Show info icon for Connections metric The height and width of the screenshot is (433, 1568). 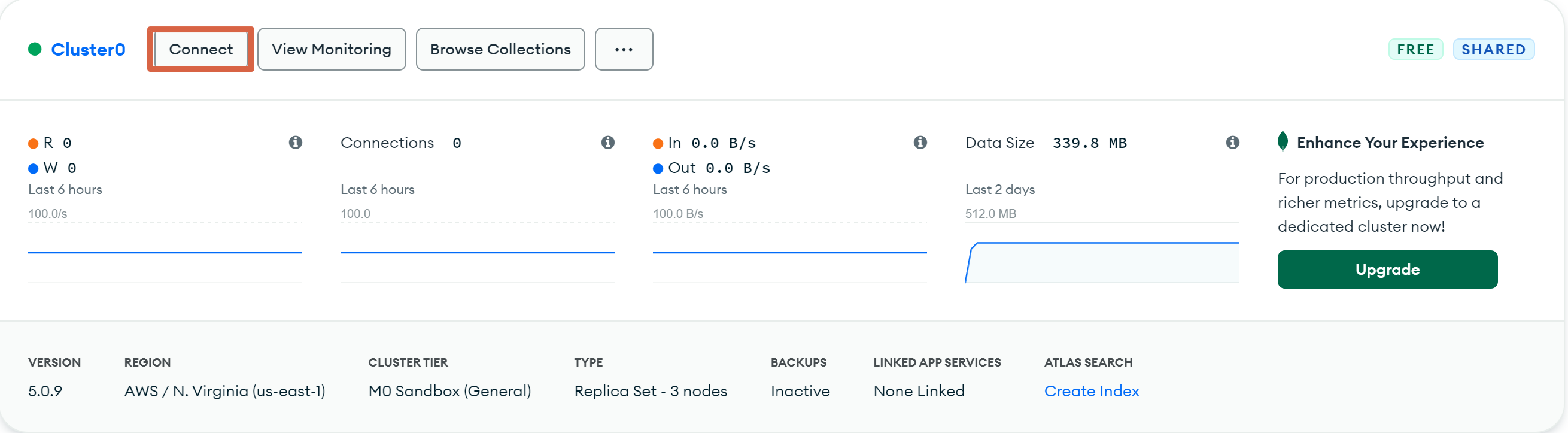pyautogui.click(x=607, y=143)
